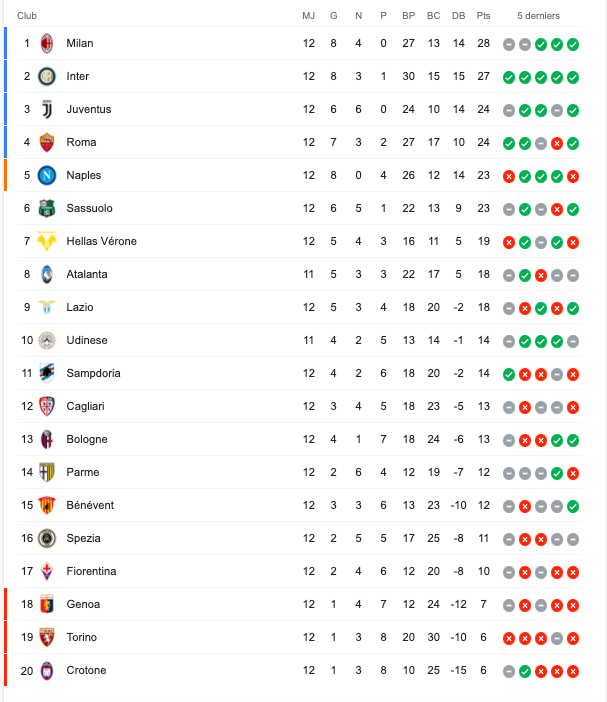Screen dimensions: 607x702
Task: Click the Hellas Vérone yellow logo
Action: pyautogui.click(x=47, y=241)
